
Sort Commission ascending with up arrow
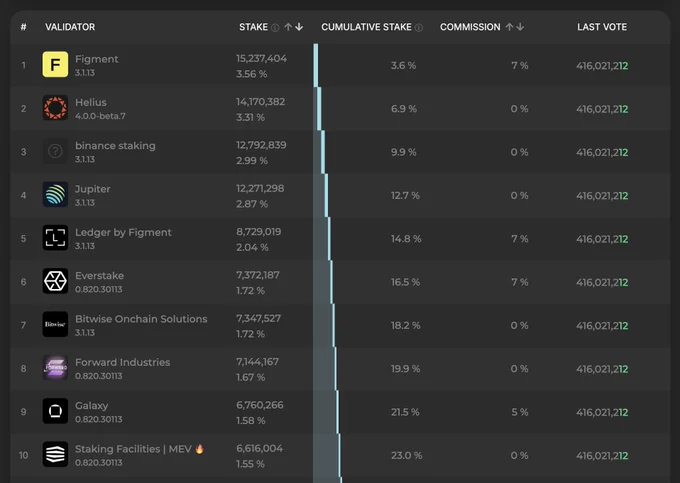tap(510, 27)
